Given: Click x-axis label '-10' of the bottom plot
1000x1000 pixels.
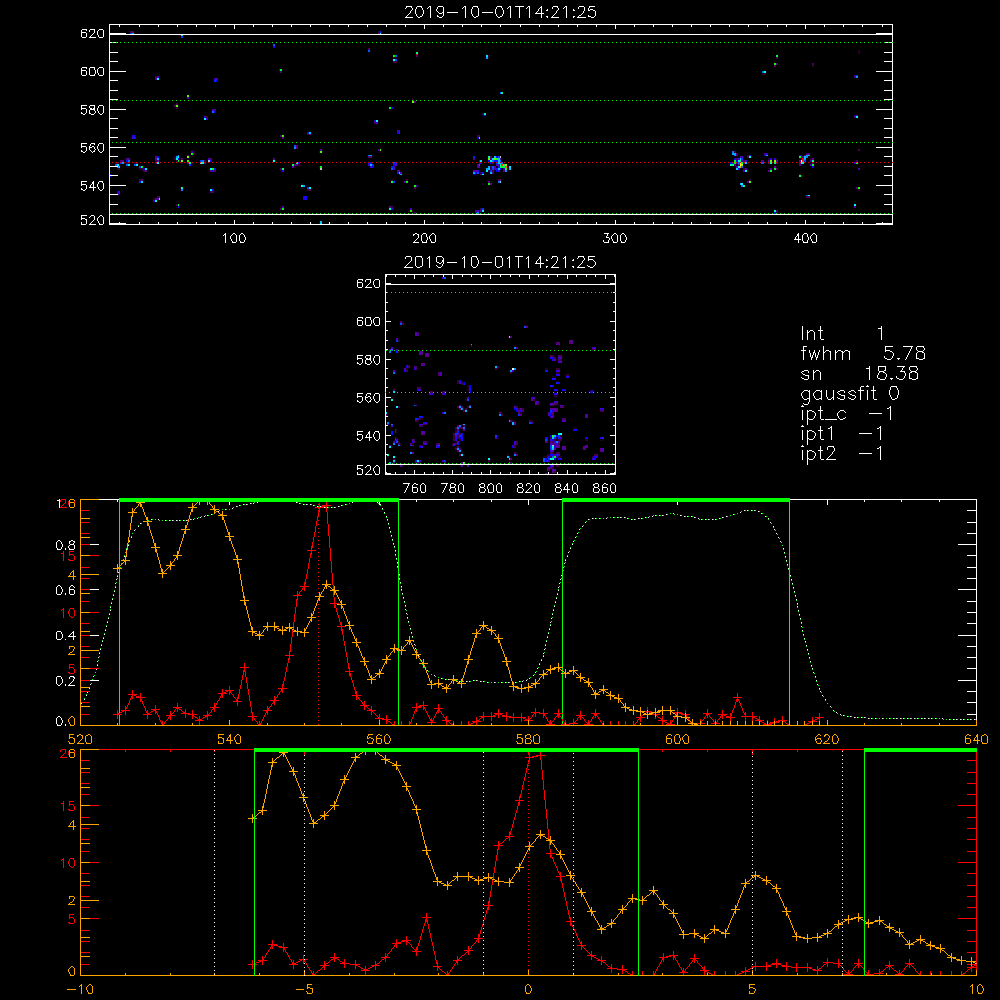Looking at the screenshot, I should click(80, 990).
